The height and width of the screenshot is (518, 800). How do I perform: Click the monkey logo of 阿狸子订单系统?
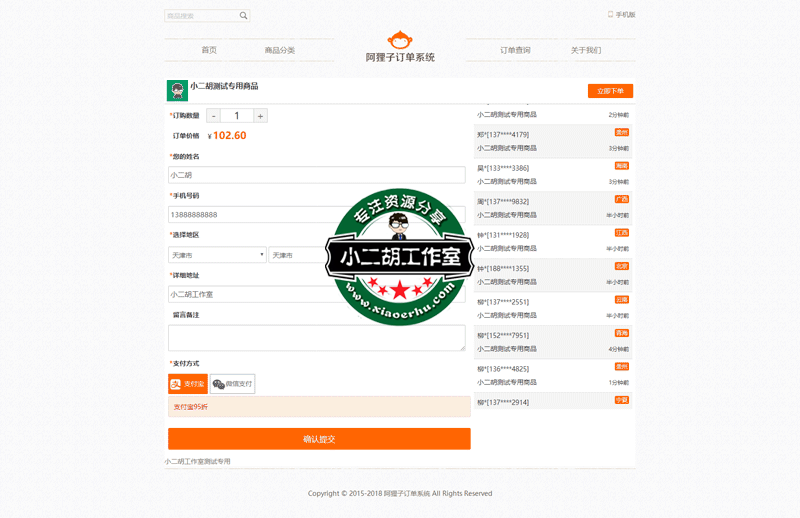click(400, 41)
